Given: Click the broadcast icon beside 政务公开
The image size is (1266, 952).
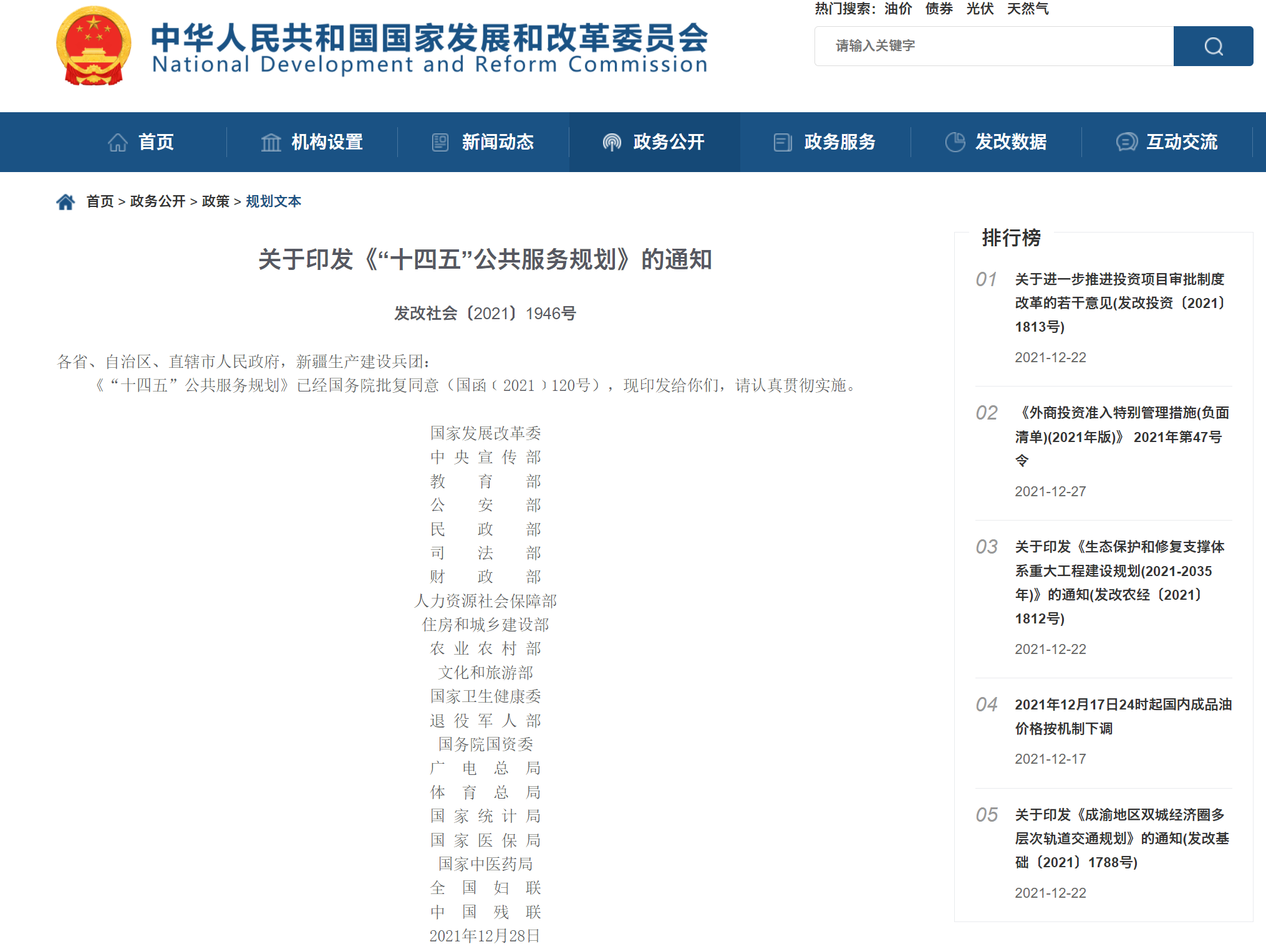Looking at the screenshot, I should pos(612,142).
